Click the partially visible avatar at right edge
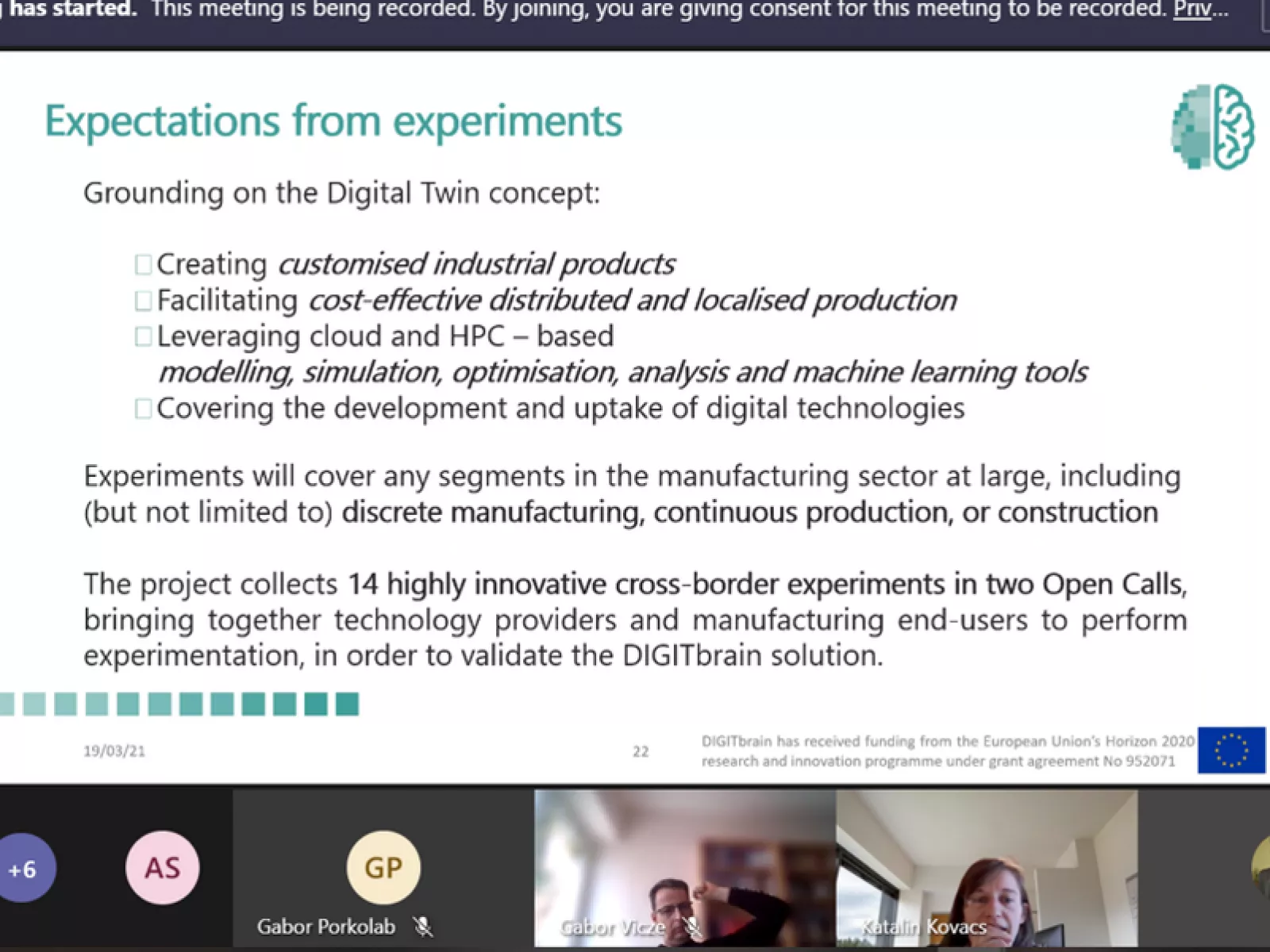This screenshot has height=952, width=1270. point(1261,869)
